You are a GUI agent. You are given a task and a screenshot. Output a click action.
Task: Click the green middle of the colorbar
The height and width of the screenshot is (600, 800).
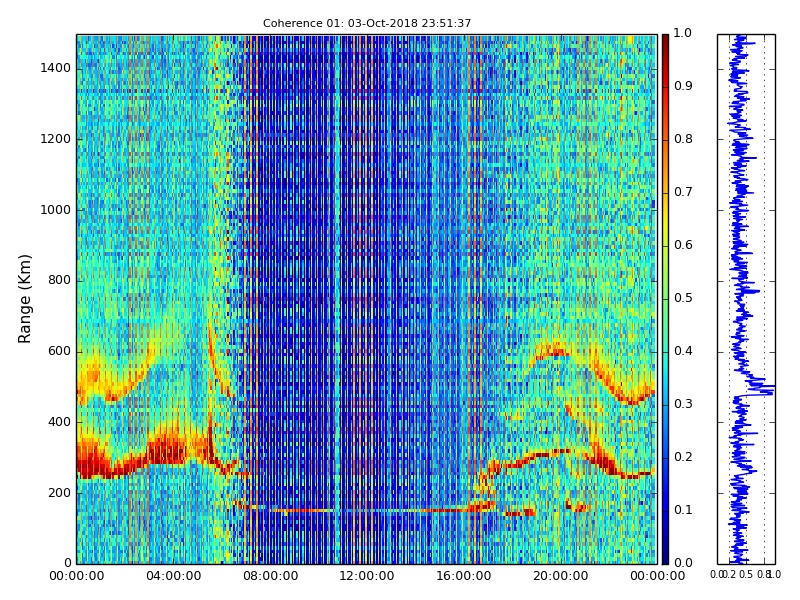point(665,299)
